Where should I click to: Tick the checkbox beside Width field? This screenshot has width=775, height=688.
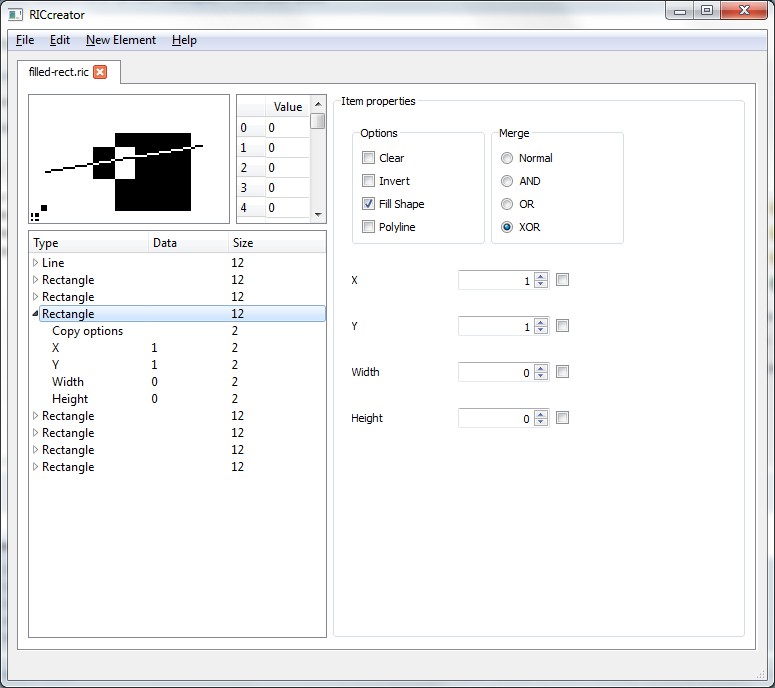[562, 372]
